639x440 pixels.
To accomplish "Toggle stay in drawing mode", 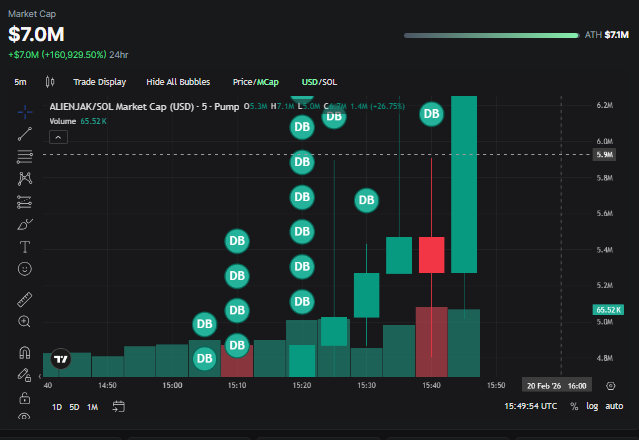I will [24, 375].
